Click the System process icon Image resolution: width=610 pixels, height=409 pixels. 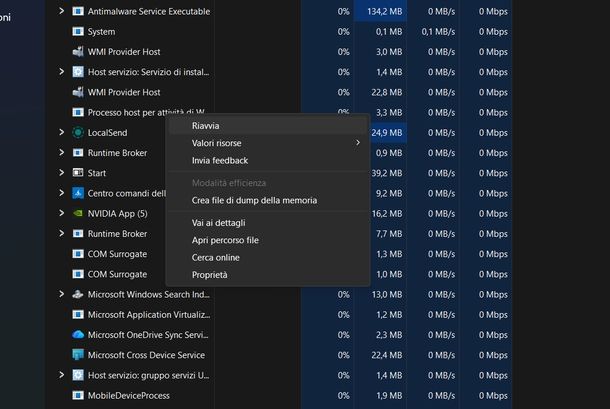78,32
